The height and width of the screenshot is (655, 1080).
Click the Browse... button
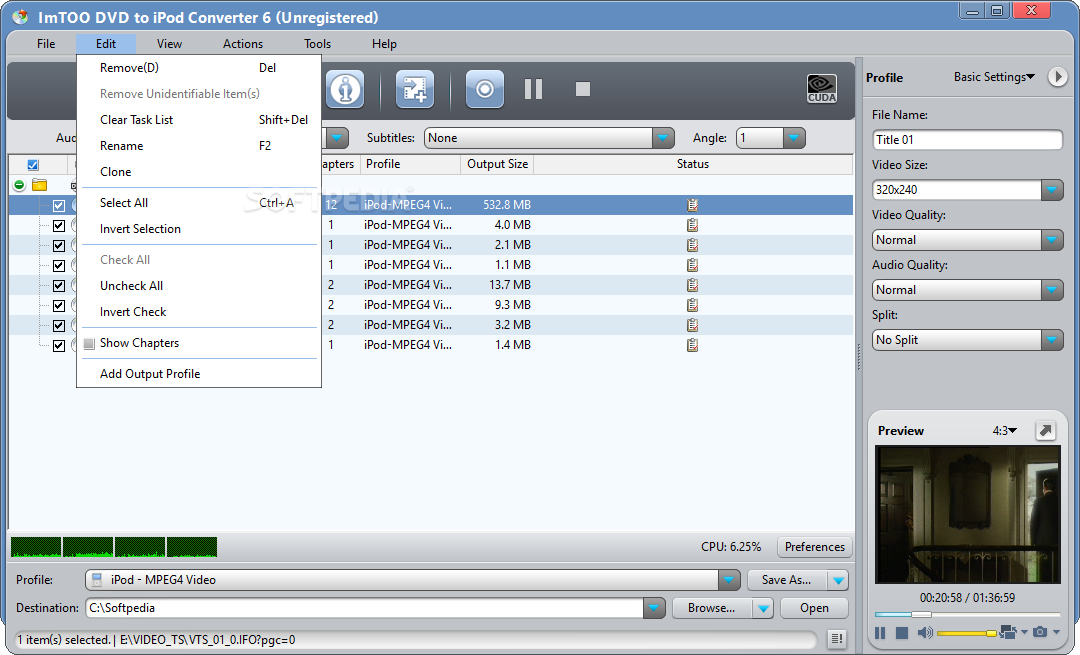pos(711,608)
